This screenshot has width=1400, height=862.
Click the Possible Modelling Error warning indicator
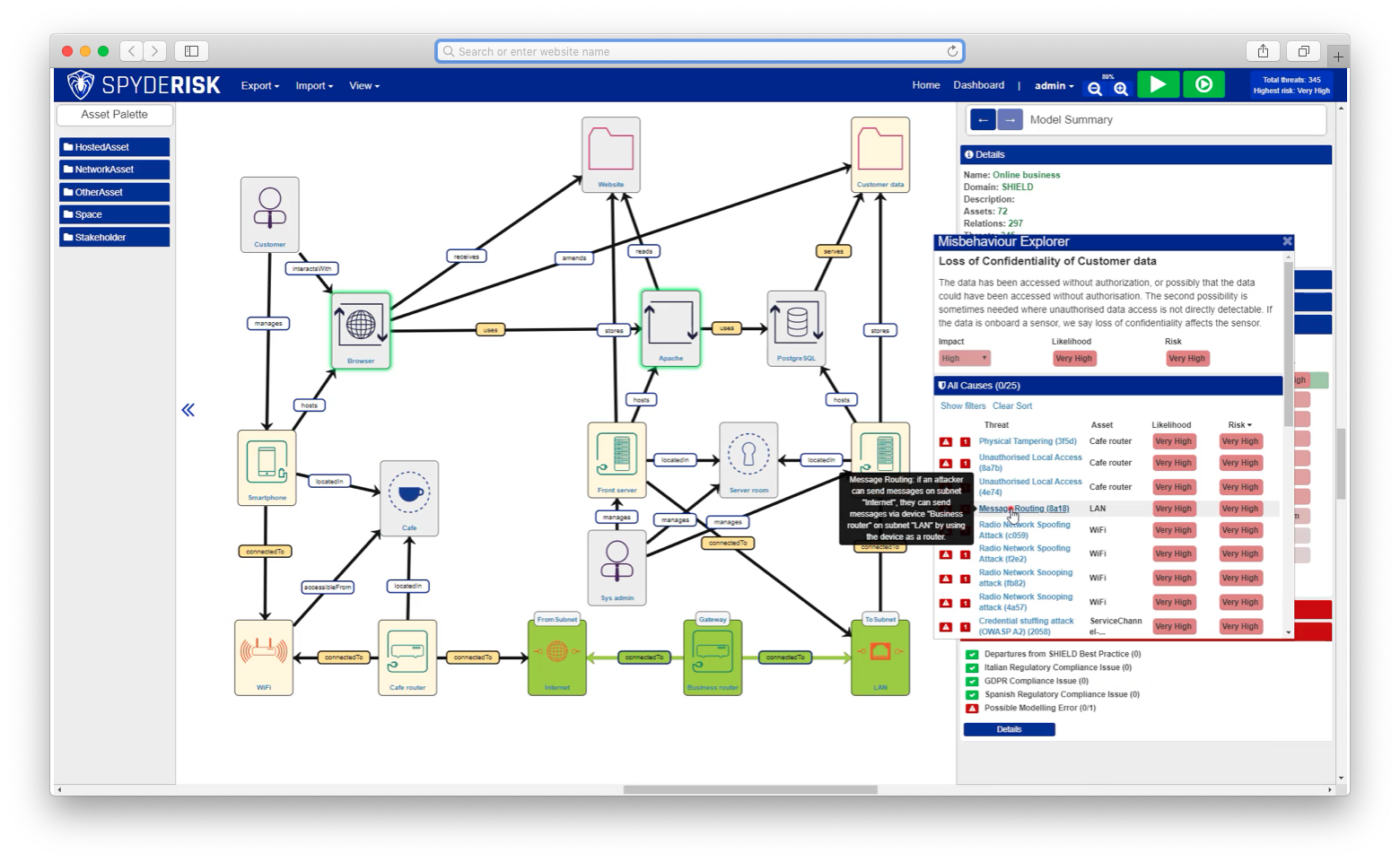(972, 708)
